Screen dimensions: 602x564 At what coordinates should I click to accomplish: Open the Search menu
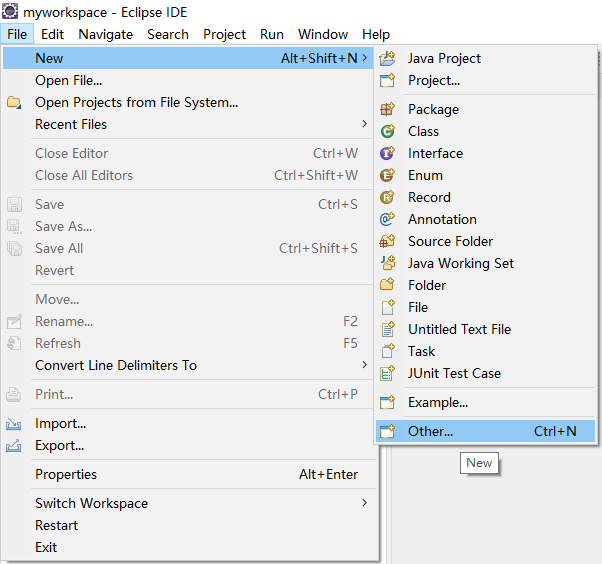(168, 34)
